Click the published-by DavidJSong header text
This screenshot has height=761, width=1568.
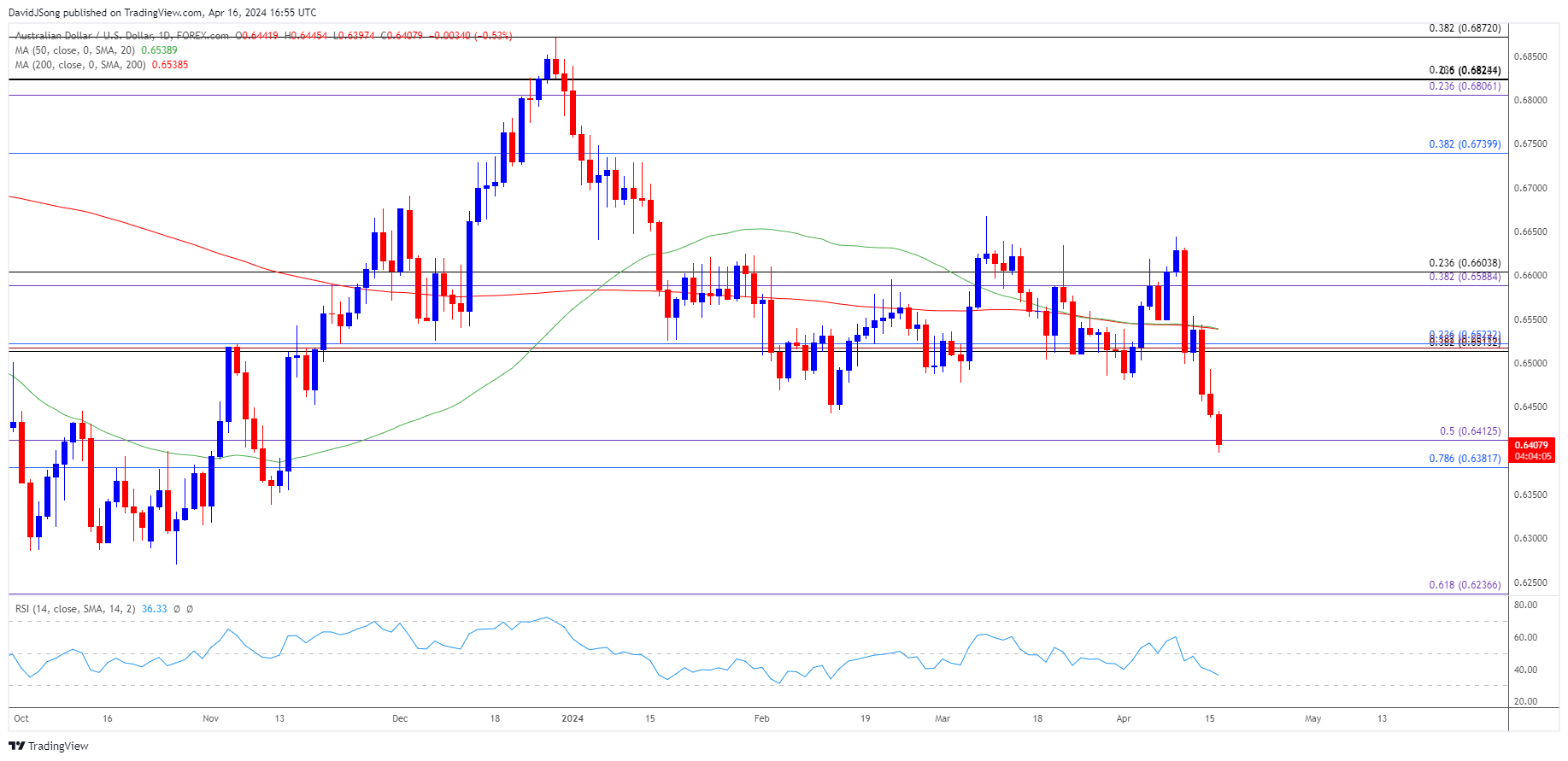coord(162,13)
